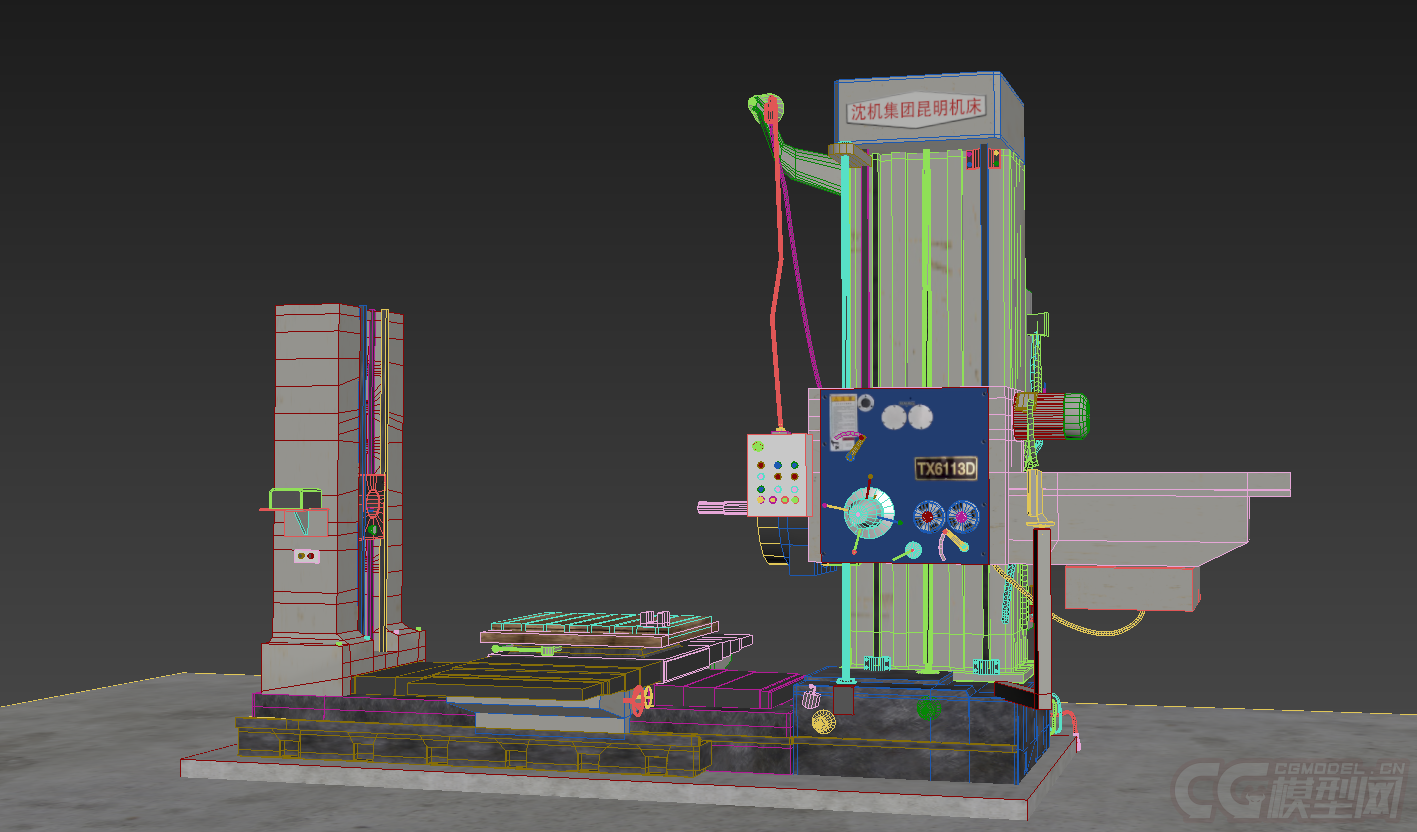Click the blue dial with red center
Image resolution: width=1417 pixels, height=832 pixels.
click(x=927, y=516)
